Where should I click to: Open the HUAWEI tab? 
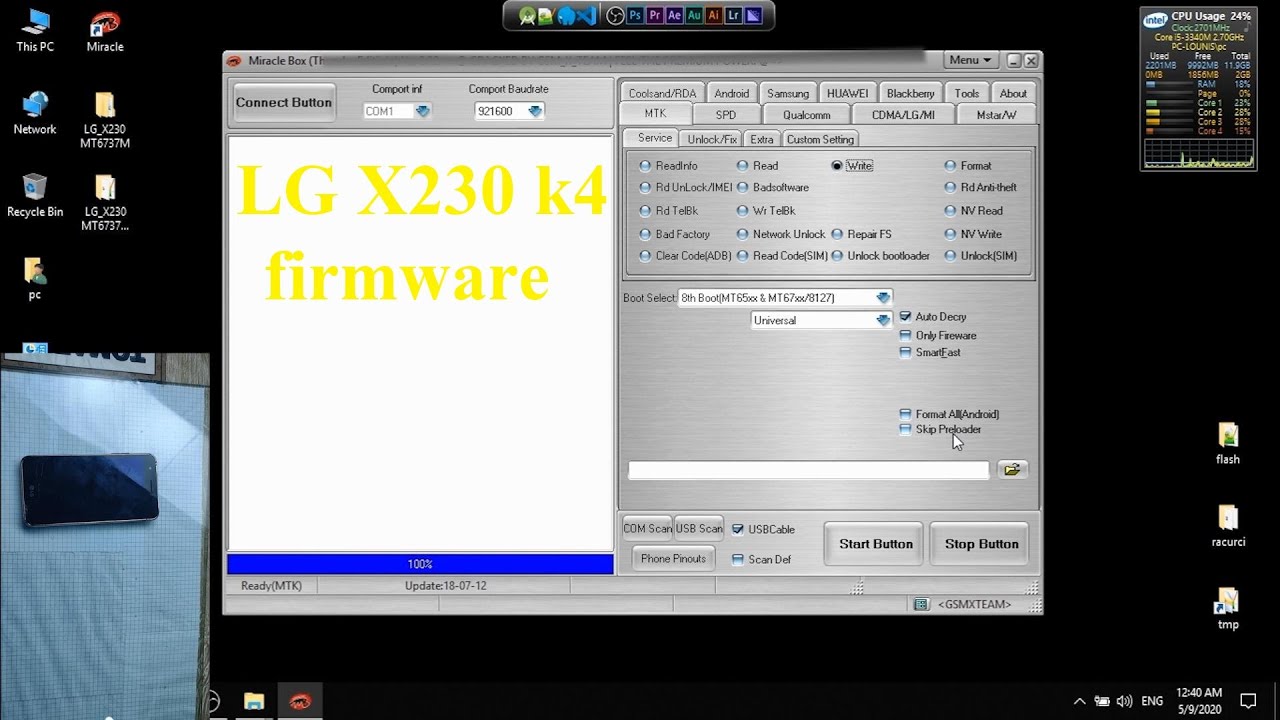pos(847,93)
